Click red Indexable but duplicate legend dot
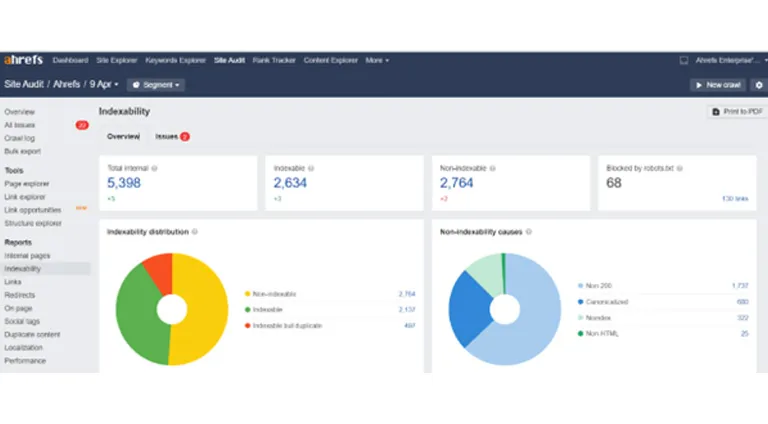 (247, 326)
